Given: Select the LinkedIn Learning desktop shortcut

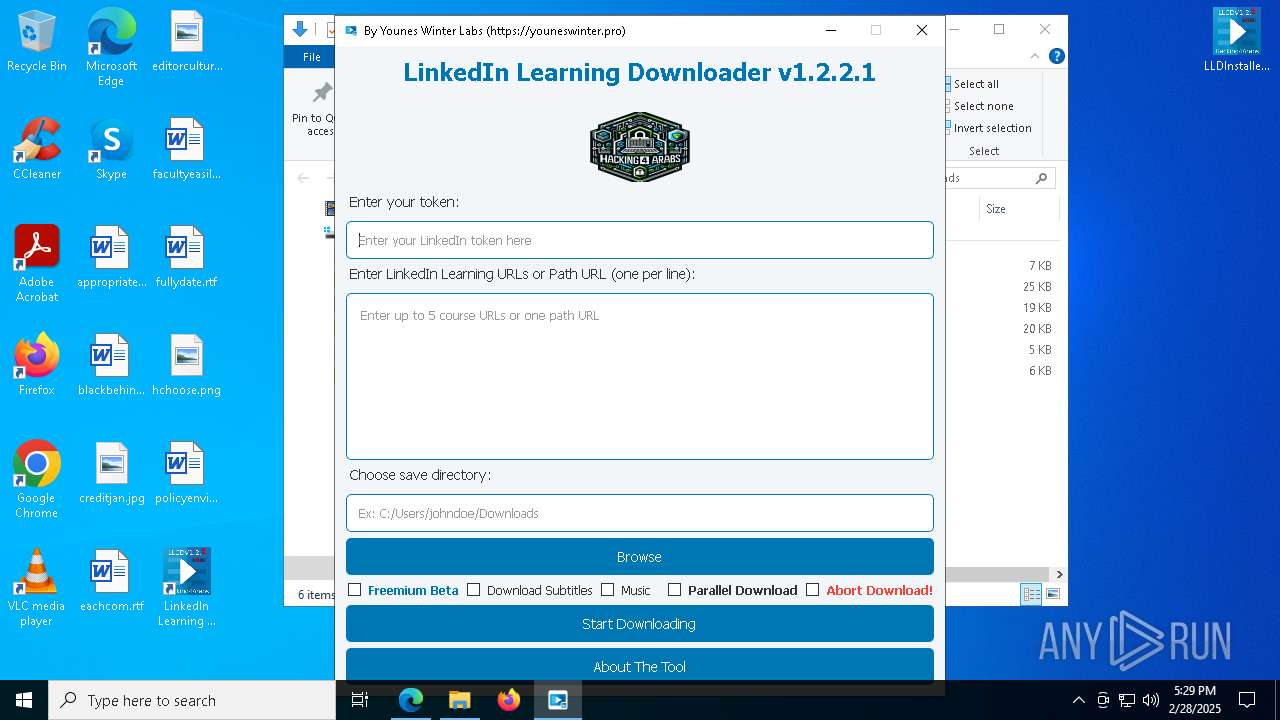Looking at the screenshot, I should point(187,587).
